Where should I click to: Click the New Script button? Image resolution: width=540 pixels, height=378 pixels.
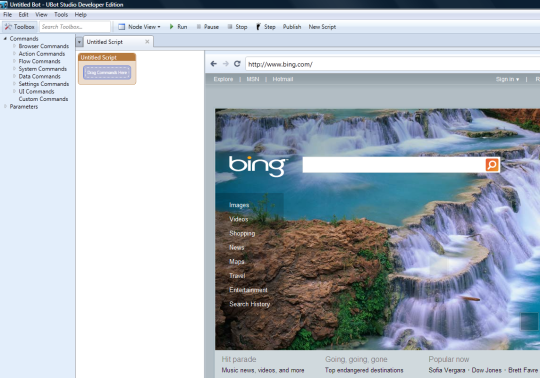[x=322, y=27]
